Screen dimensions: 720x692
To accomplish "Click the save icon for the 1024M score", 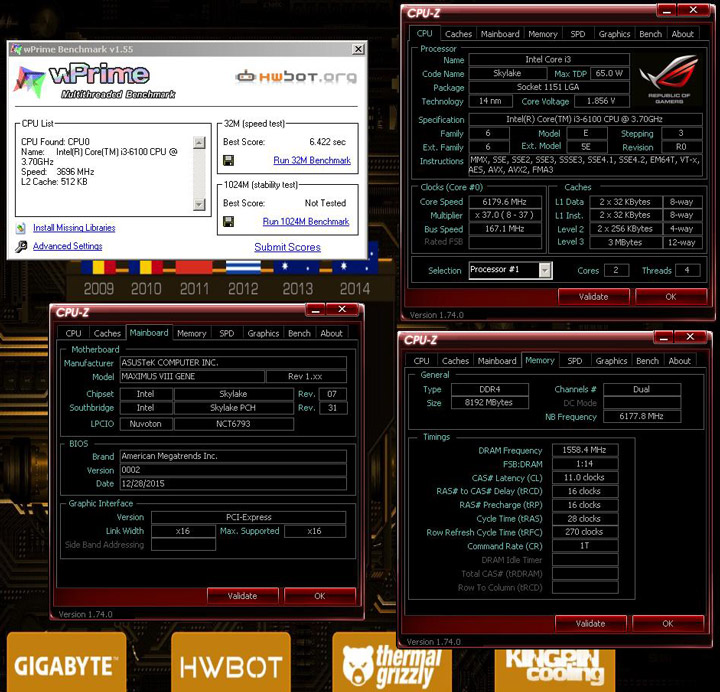I will (x=228, y=222).
